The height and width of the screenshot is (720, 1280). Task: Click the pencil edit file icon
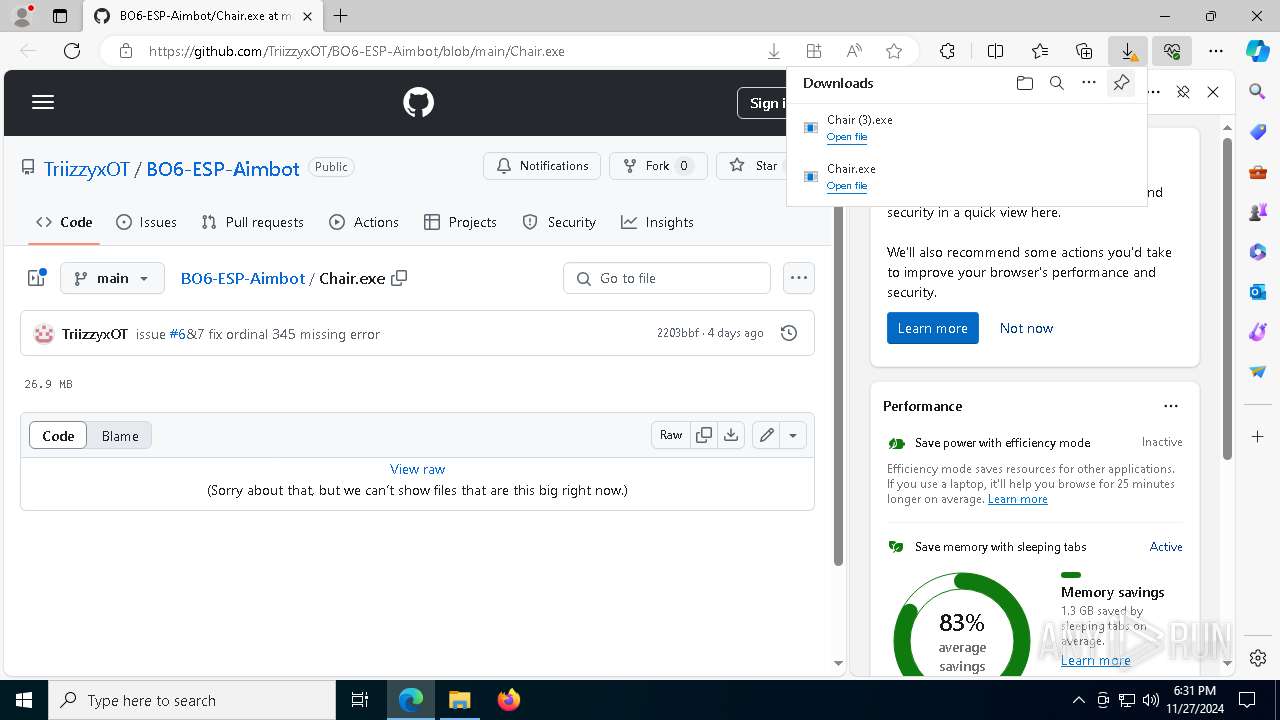click(x=766, y=435)
